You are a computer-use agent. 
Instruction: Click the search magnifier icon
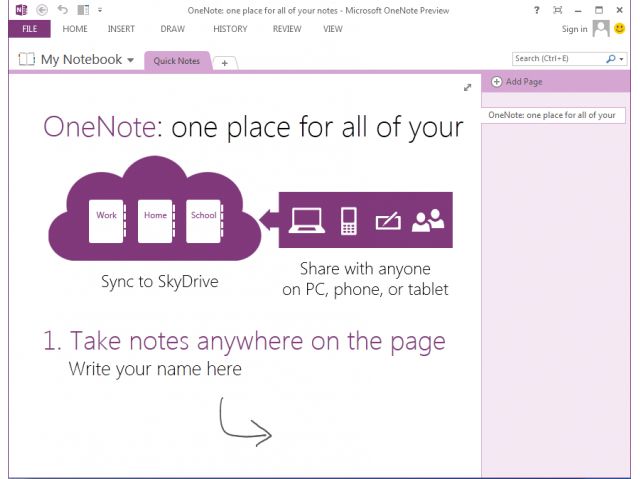[610, 60]
